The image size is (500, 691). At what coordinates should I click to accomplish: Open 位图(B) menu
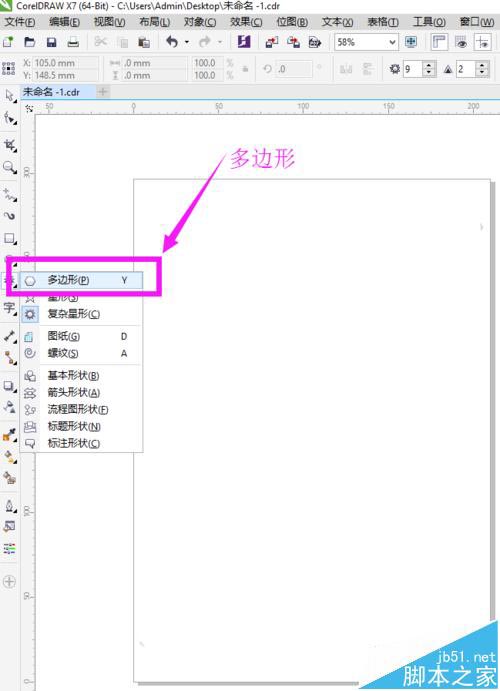(x=292, y=22)
